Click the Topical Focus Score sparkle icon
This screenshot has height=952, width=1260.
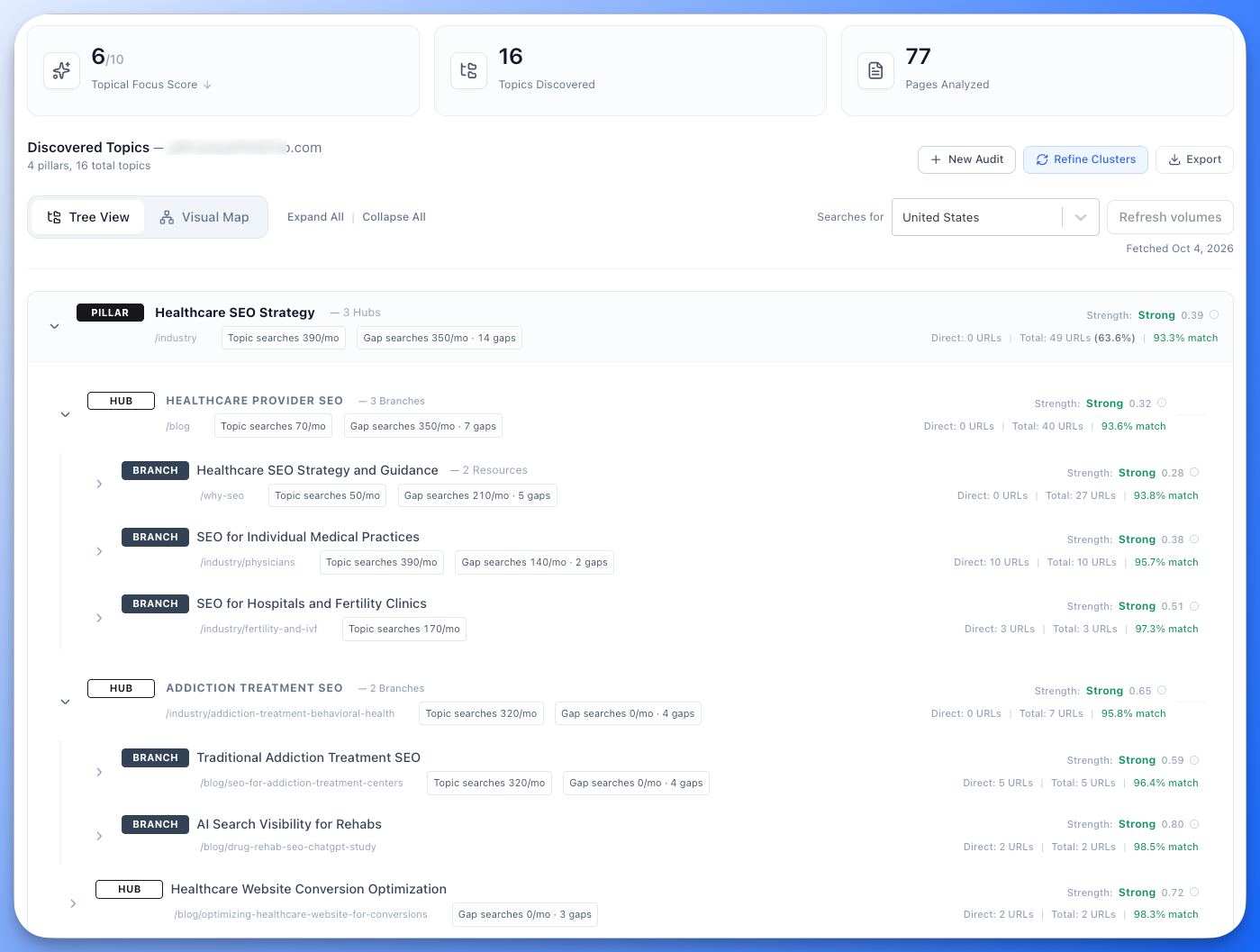[61, 70]
